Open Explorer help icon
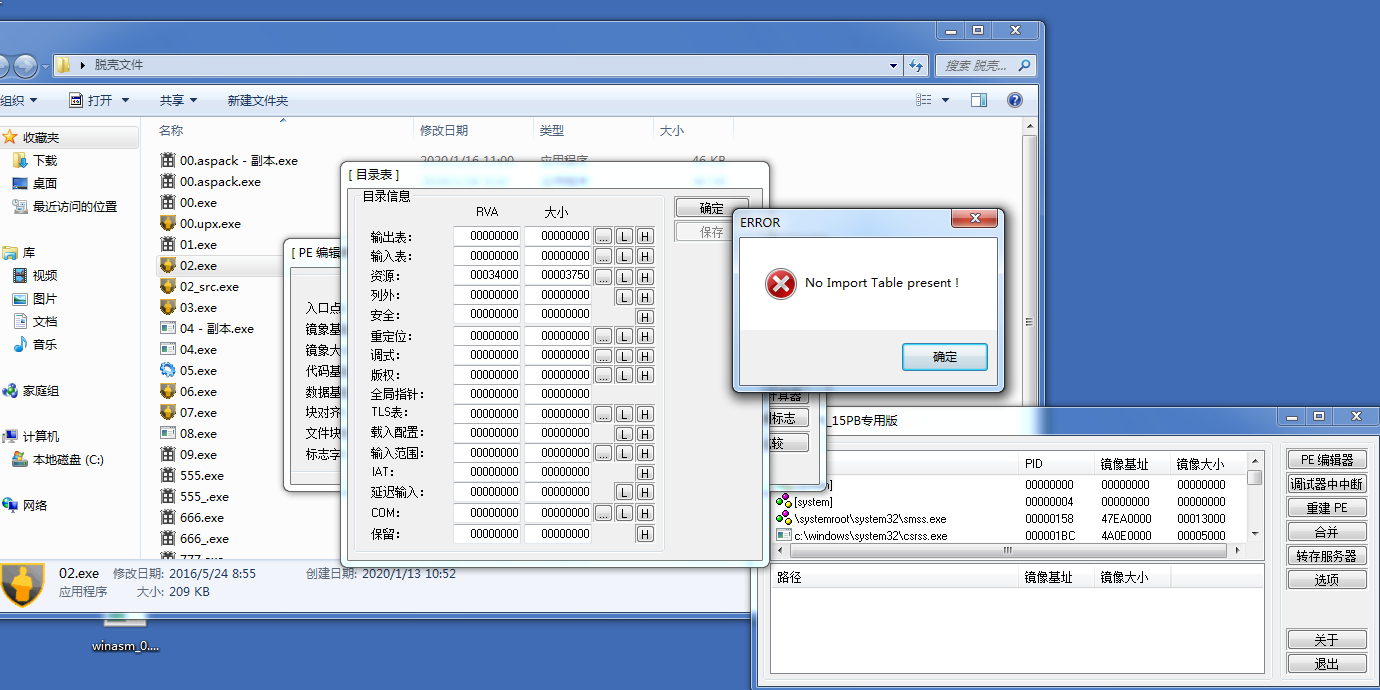The width and height of the screenshot is (1380, 690). pyautogui.click(x=1015, y=100)
